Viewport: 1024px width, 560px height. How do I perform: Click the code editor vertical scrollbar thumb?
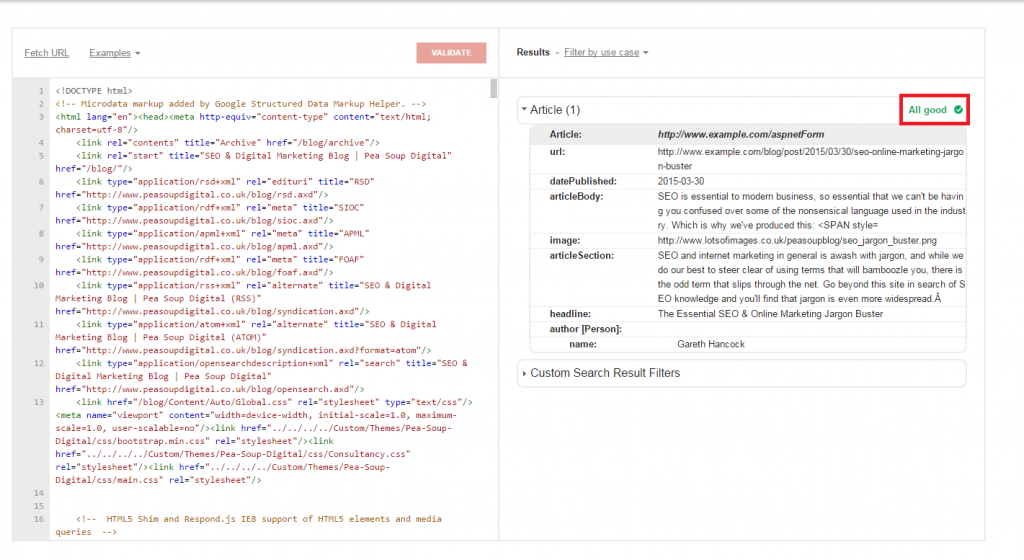click(494, 89)
